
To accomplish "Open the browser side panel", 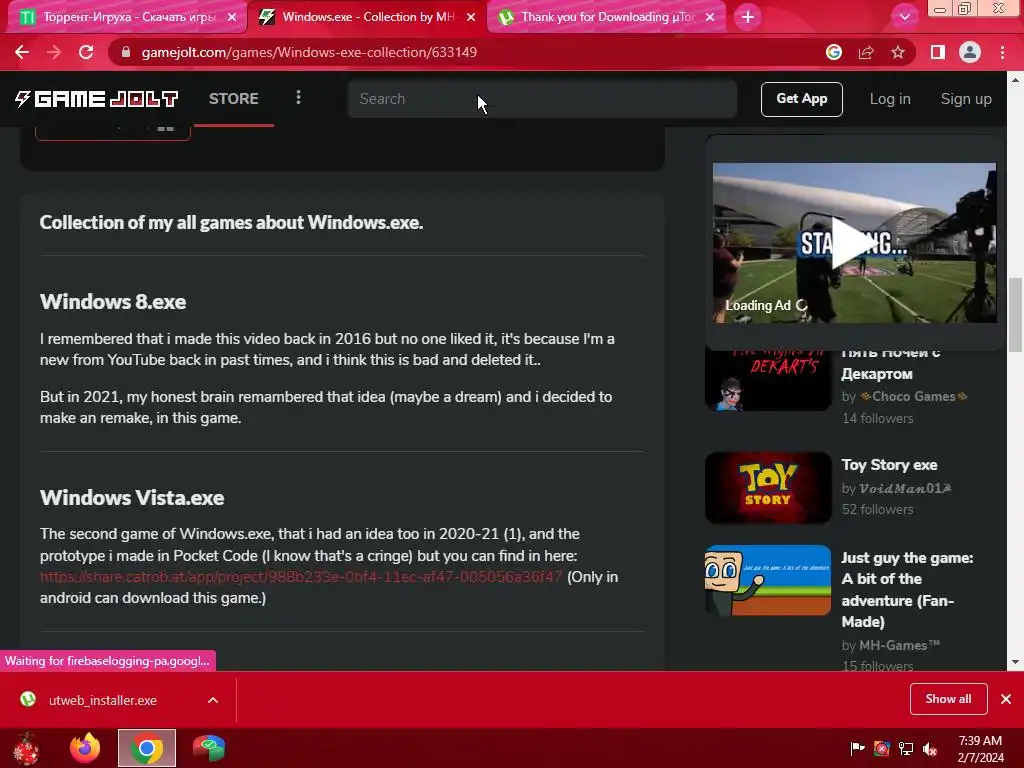I will tap(938, 52).
